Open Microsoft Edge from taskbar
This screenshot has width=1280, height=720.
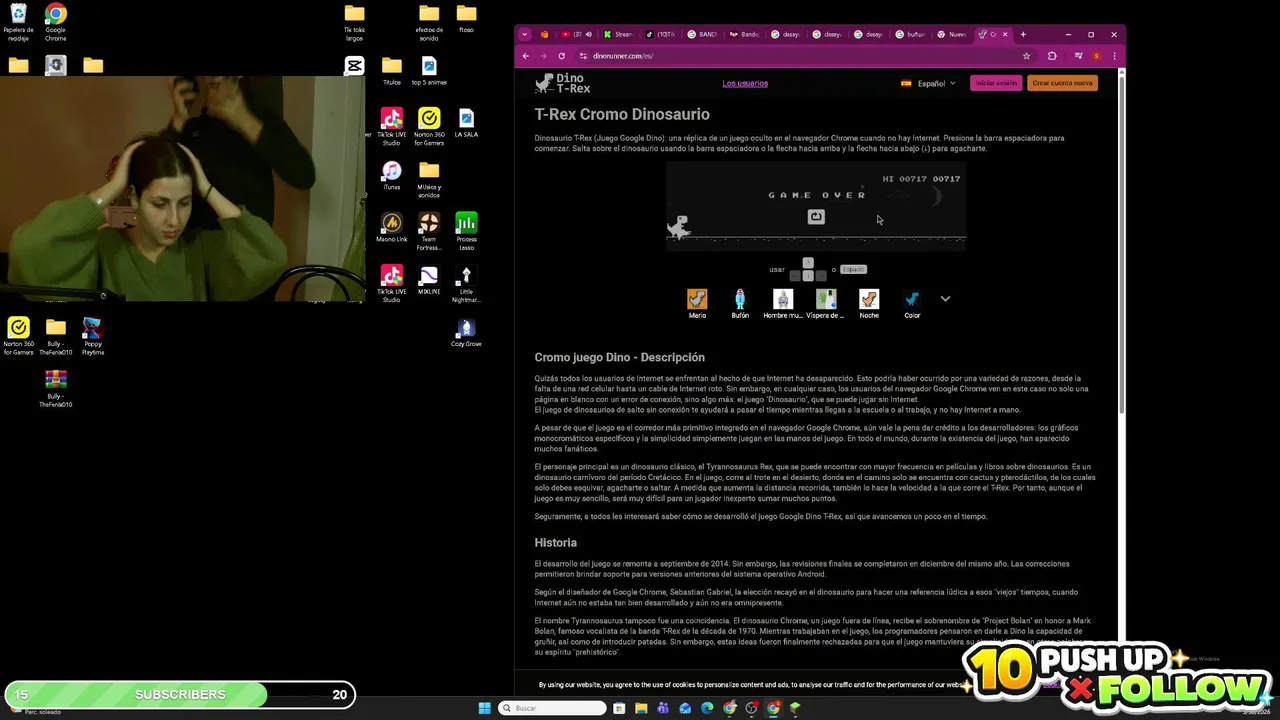(x=707, y=708)
